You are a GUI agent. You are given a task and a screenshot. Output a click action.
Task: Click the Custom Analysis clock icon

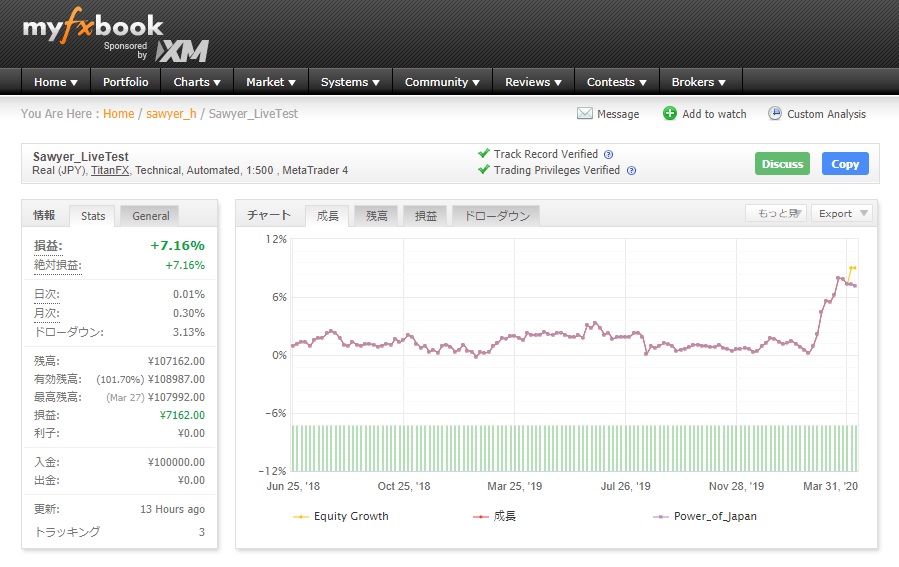coord(775,114)
